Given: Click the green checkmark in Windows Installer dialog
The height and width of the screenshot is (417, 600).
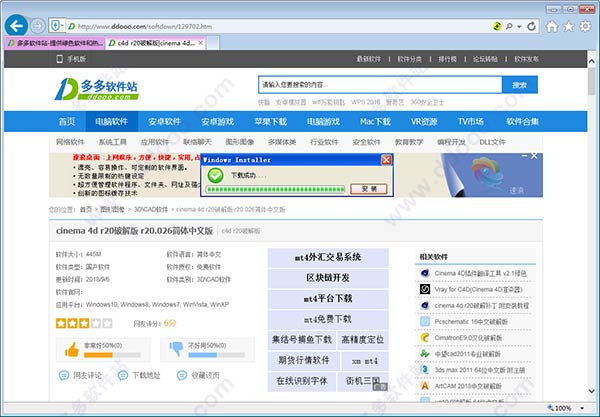Looking at the screenshot, I should click(215, 176).
